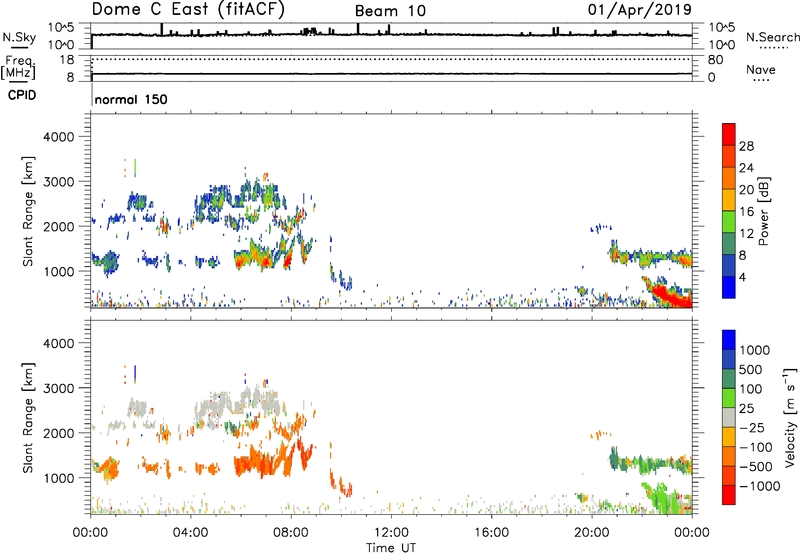Click the "16:00" time tick label
The image size is (800, 554).
[491, 533]
